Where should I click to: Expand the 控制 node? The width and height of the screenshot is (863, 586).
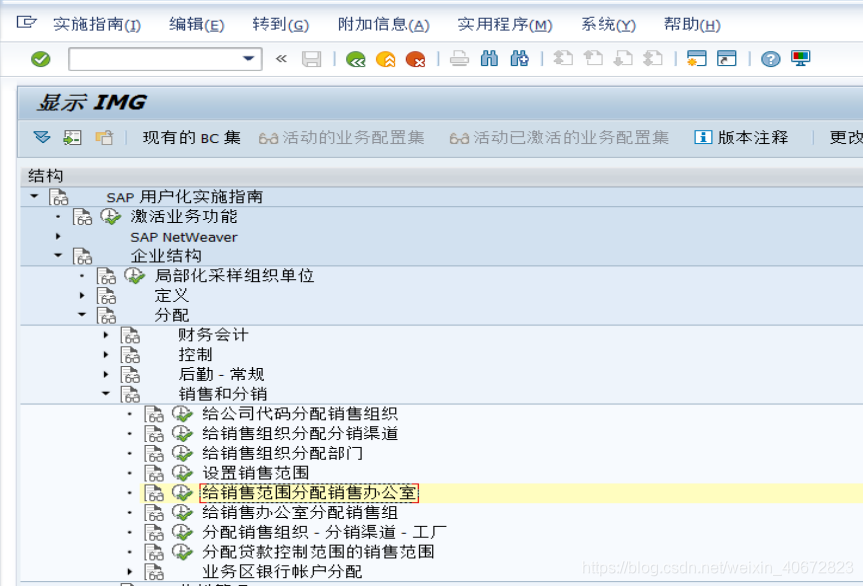pos(106,354)
